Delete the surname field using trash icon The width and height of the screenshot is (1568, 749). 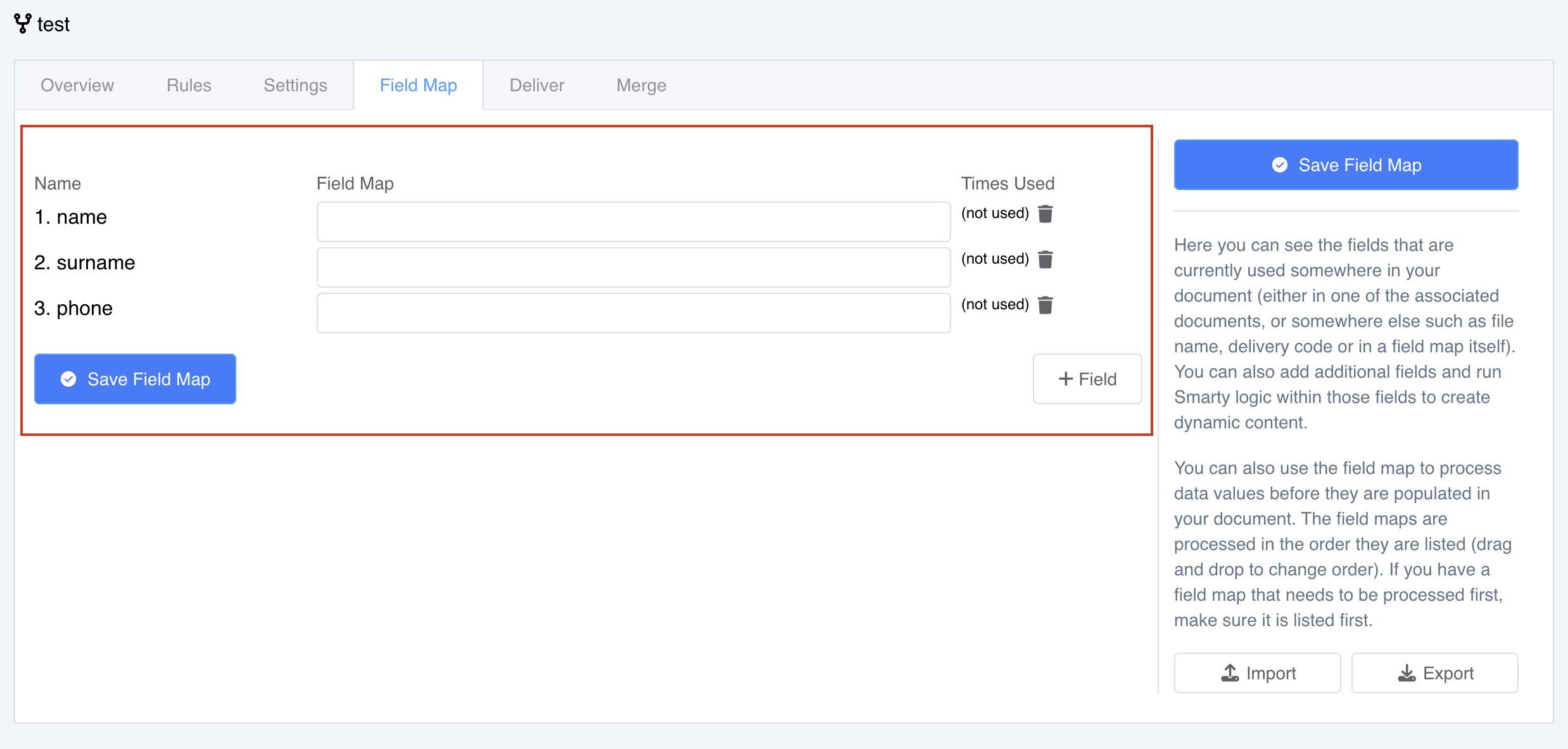pos(1046,260)
